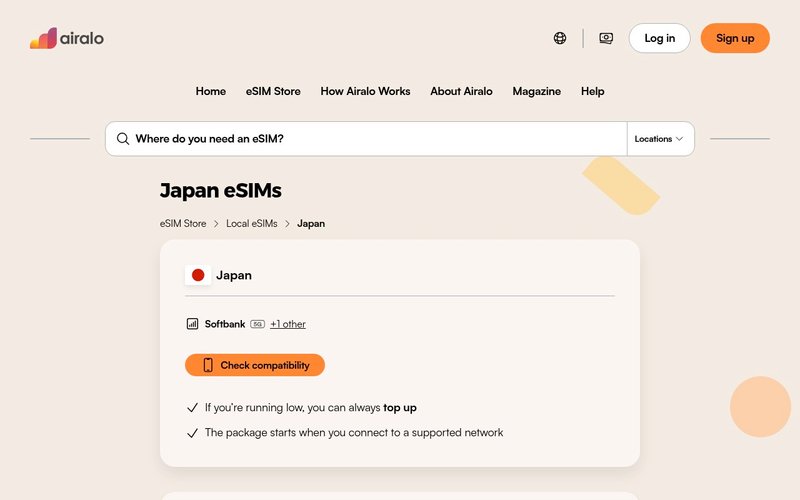Open the '+1 other' networks link
The image size is (800, 500).
(288, 324)
